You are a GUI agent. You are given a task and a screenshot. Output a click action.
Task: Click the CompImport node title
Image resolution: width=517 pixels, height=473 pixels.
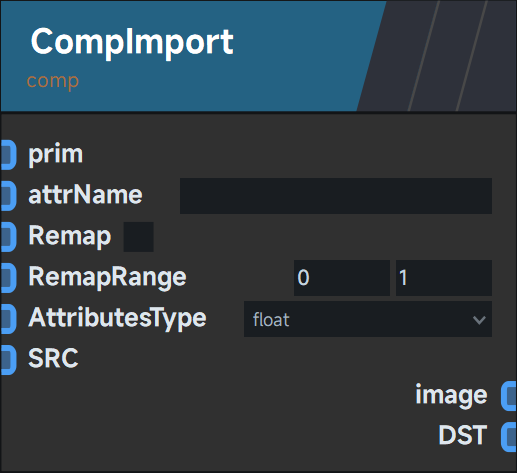pos(132,42)
